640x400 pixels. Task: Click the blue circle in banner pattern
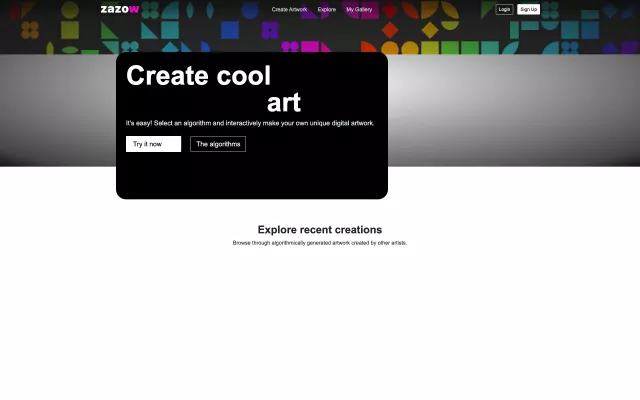click(249, 9)
